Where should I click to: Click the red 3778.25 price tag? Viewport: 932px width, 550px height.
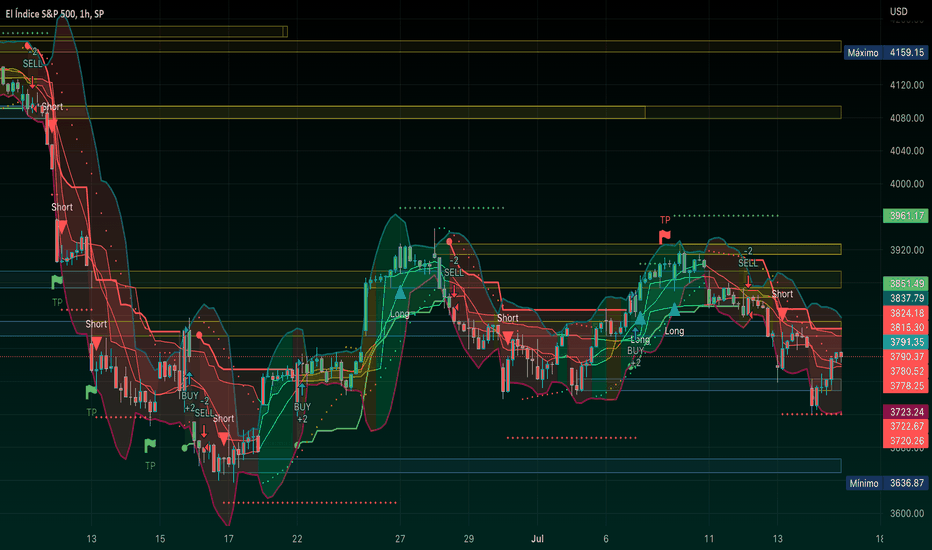pos(906,385)
